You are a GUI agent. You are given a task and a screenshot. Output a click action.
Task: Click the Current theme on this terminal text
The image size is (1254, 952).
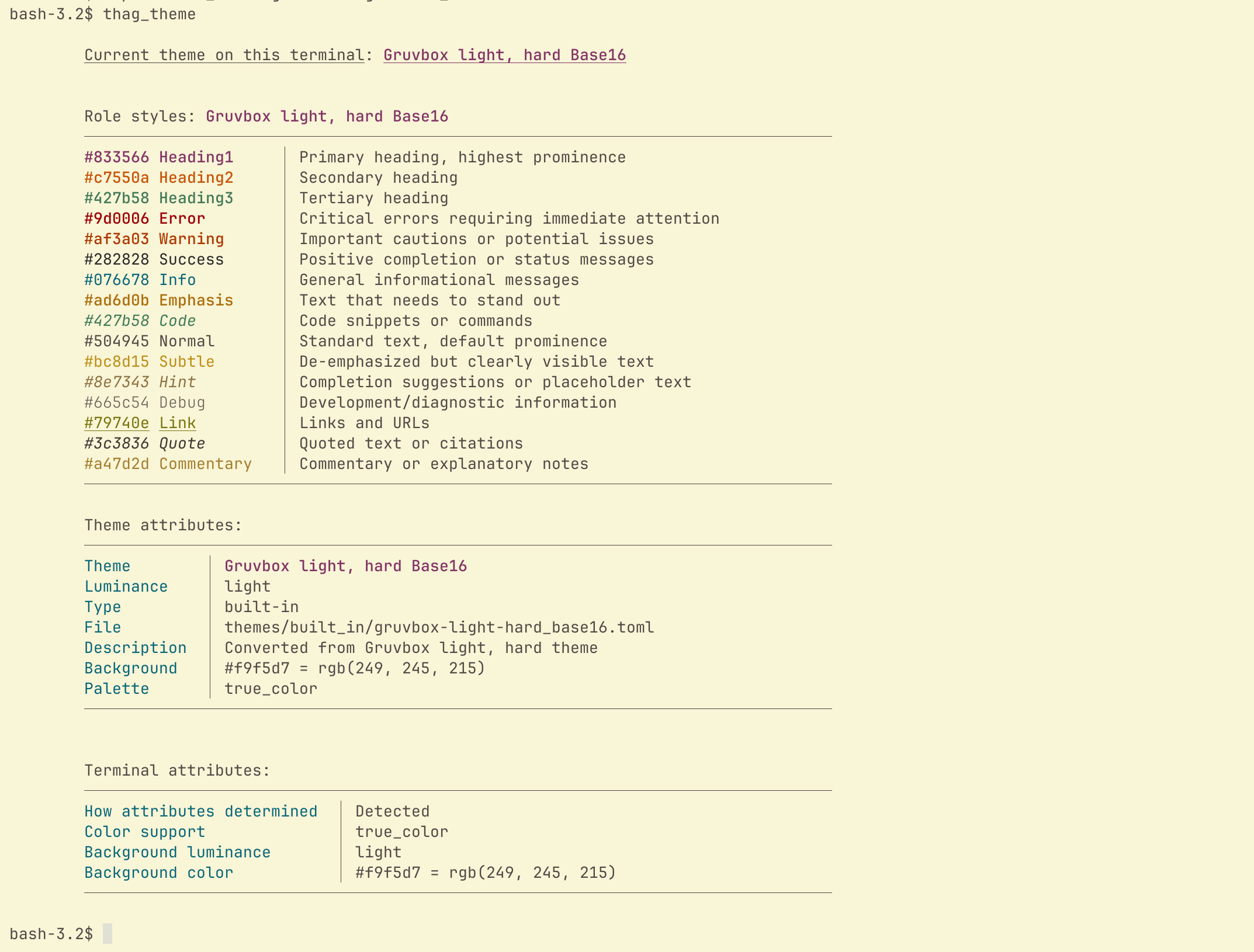pyautogui.click(x=224, y=55)
